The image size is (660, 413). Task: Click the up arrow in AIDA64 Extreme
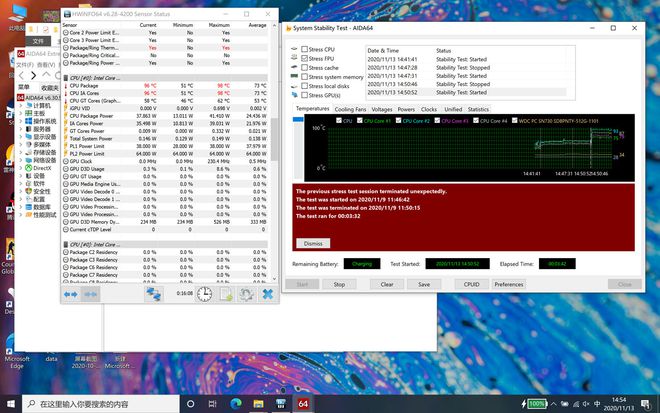pyautogui.click(x=46, y=75)
